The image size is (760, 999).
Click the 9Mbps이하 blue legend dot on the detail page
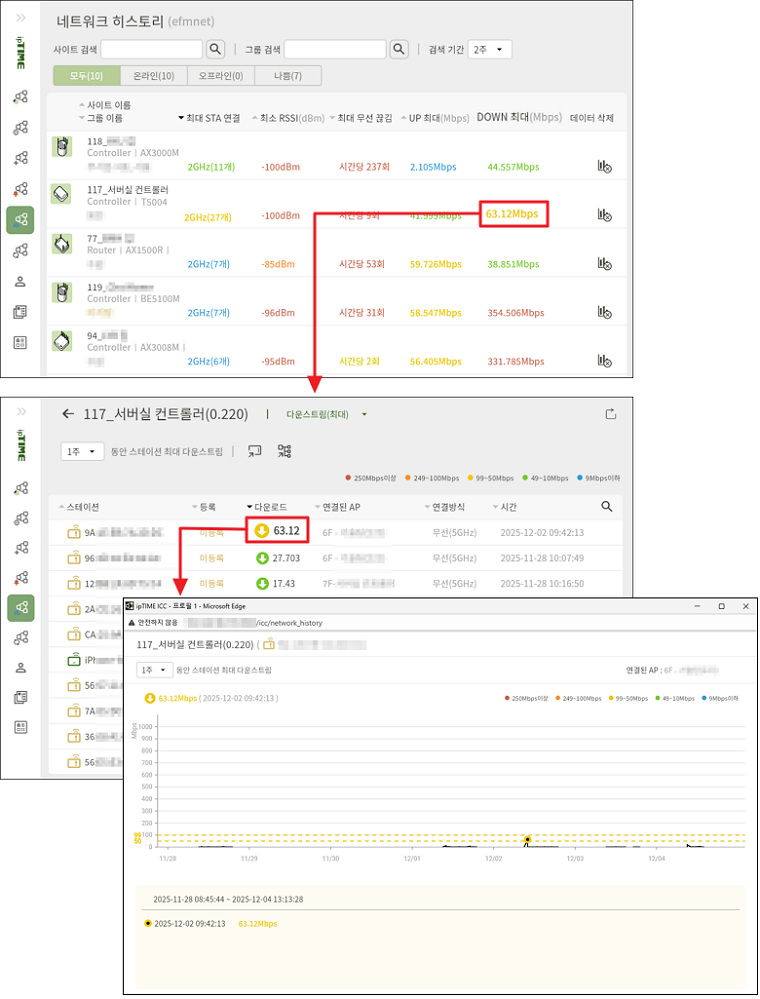[580, 478]
